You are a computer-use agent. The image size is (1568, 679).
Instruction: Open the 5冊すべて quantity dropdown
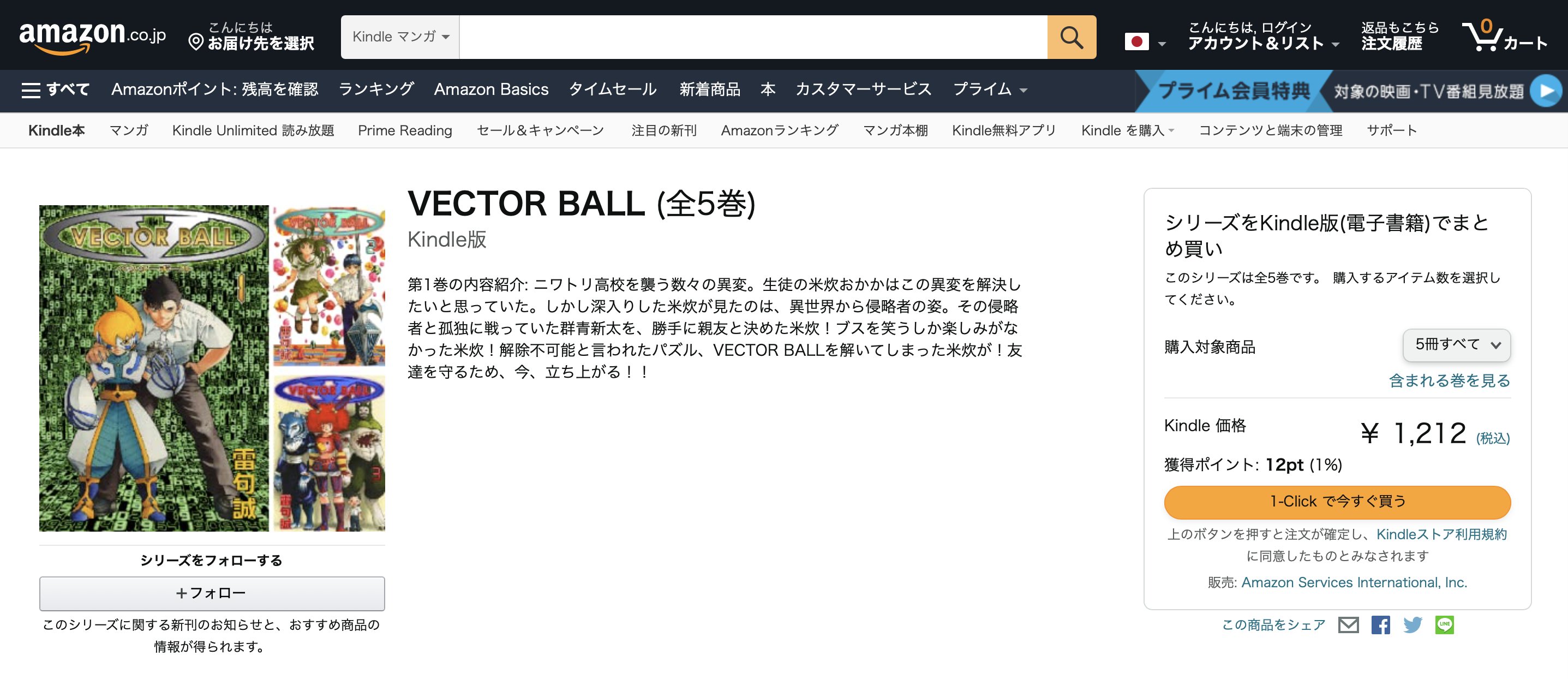tap(1456, 344)
